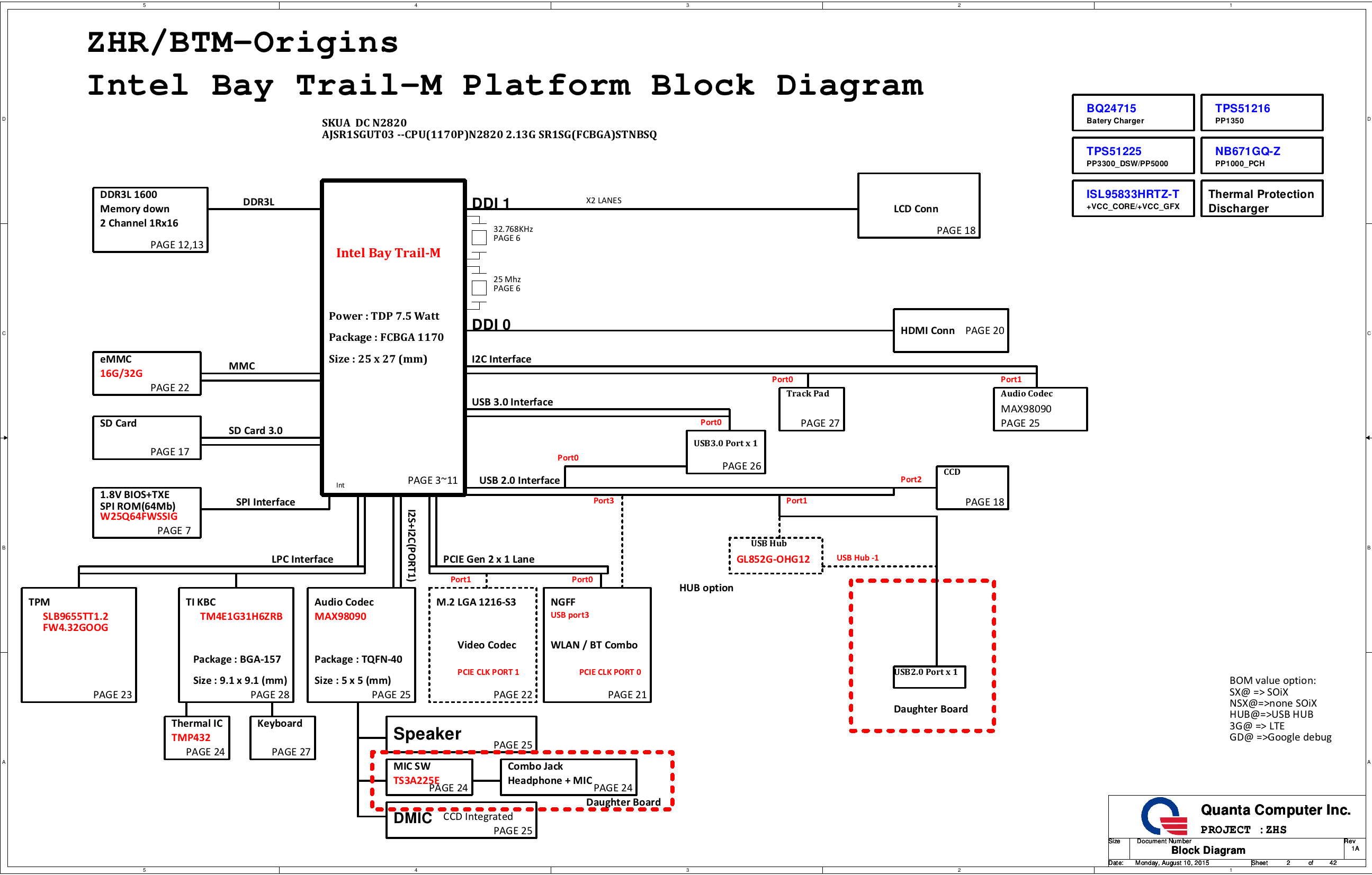Click the DDI 0 label

coord(491,324)
